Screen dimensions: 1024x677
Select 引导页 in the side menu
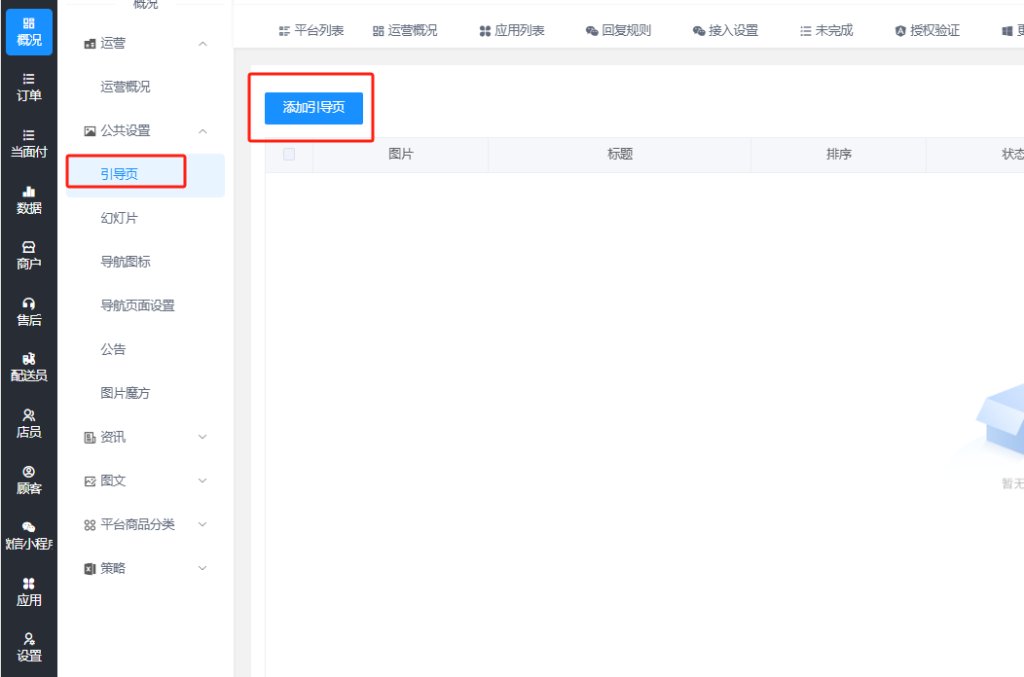coord(119,174)
